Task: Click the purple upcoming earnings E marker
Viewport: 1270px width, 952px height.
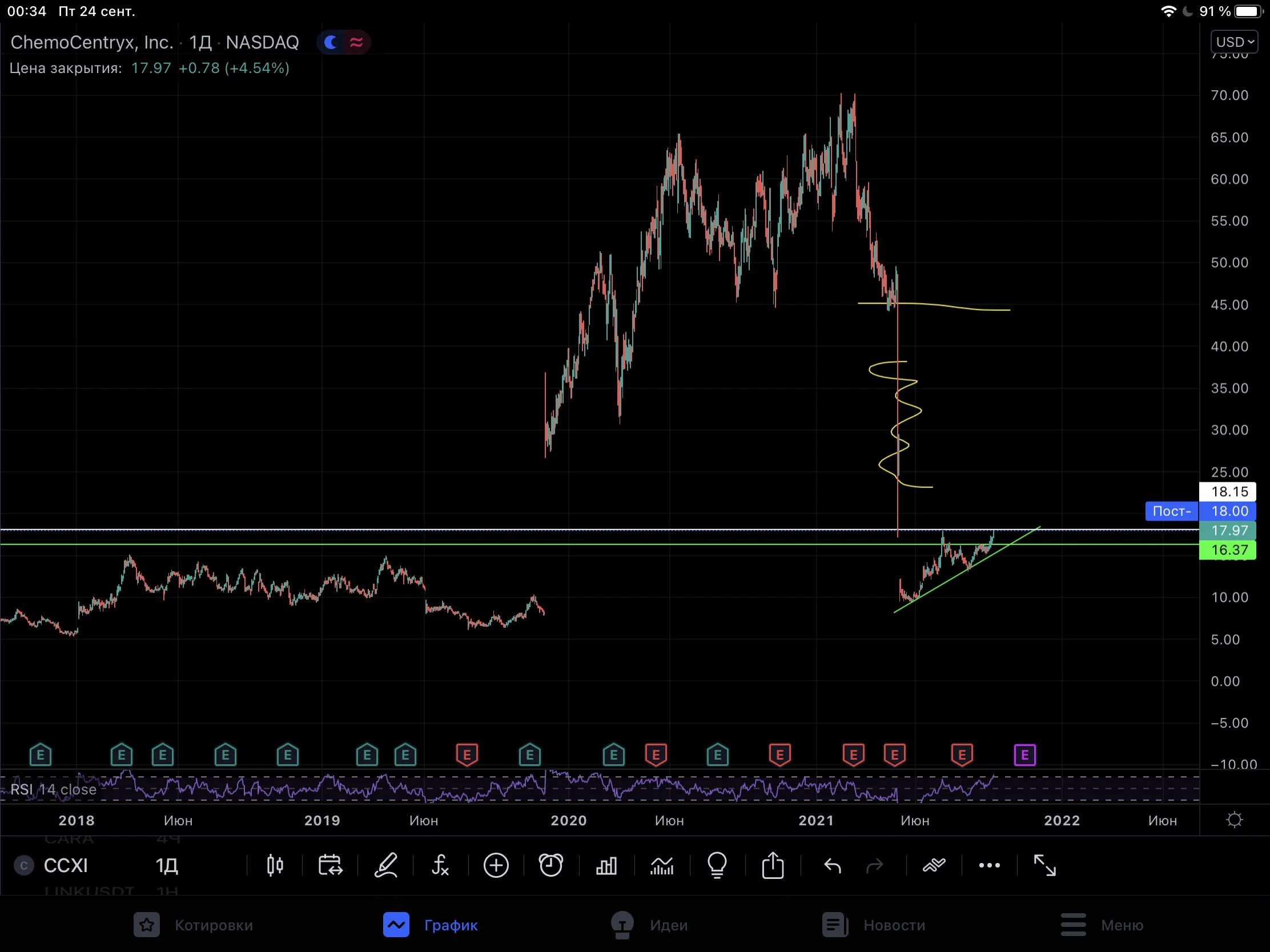Action: pyautogui.click(x=1025, y=755)
